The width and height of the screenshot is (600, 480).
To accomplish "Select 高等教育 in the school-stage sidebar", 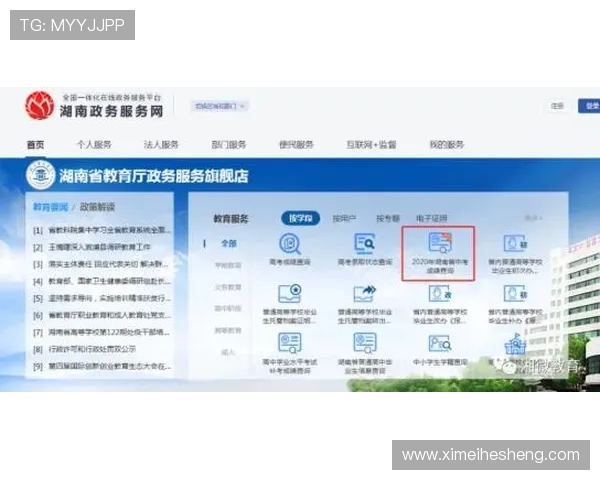I will 228,330.
